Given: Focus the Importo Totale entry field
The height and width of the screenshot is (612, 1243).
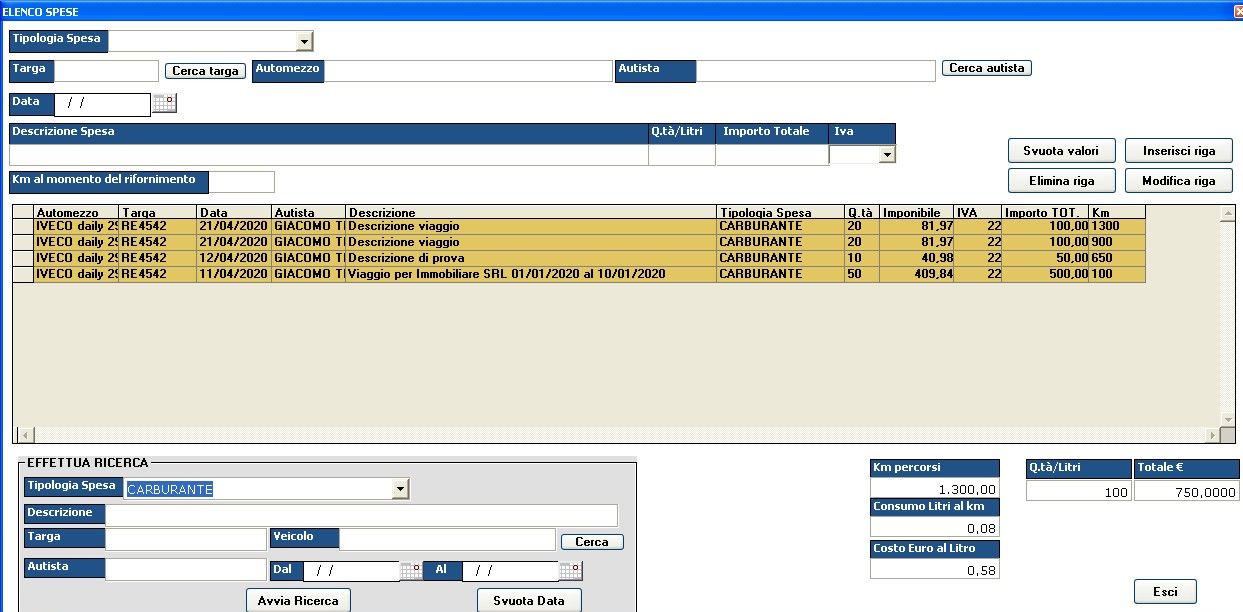Looking at the screenshot, I should (x=772, y=155).
